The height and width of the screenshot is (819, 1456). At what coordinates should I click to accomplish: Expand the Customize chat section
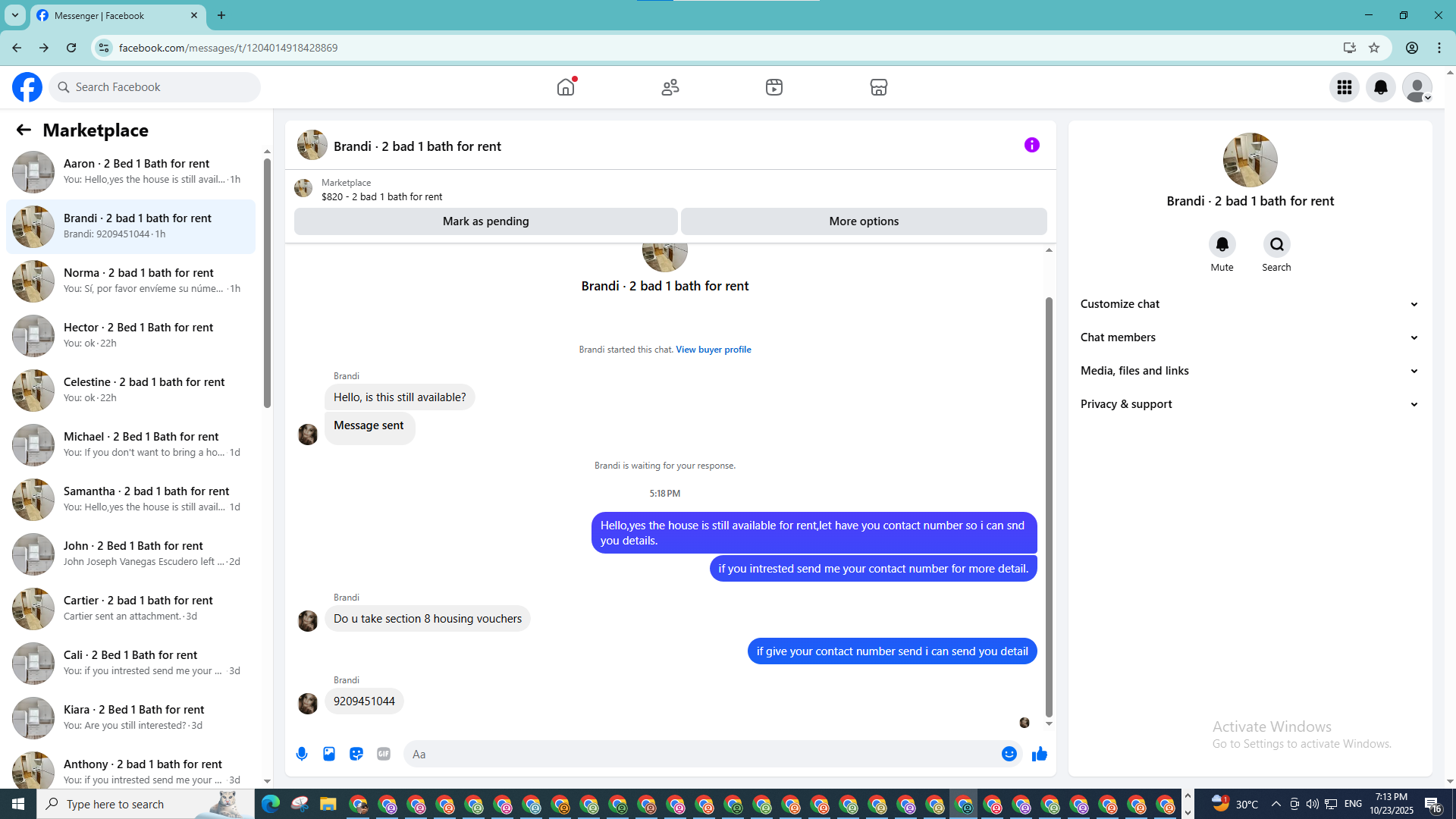click(x=1249, y=304)
